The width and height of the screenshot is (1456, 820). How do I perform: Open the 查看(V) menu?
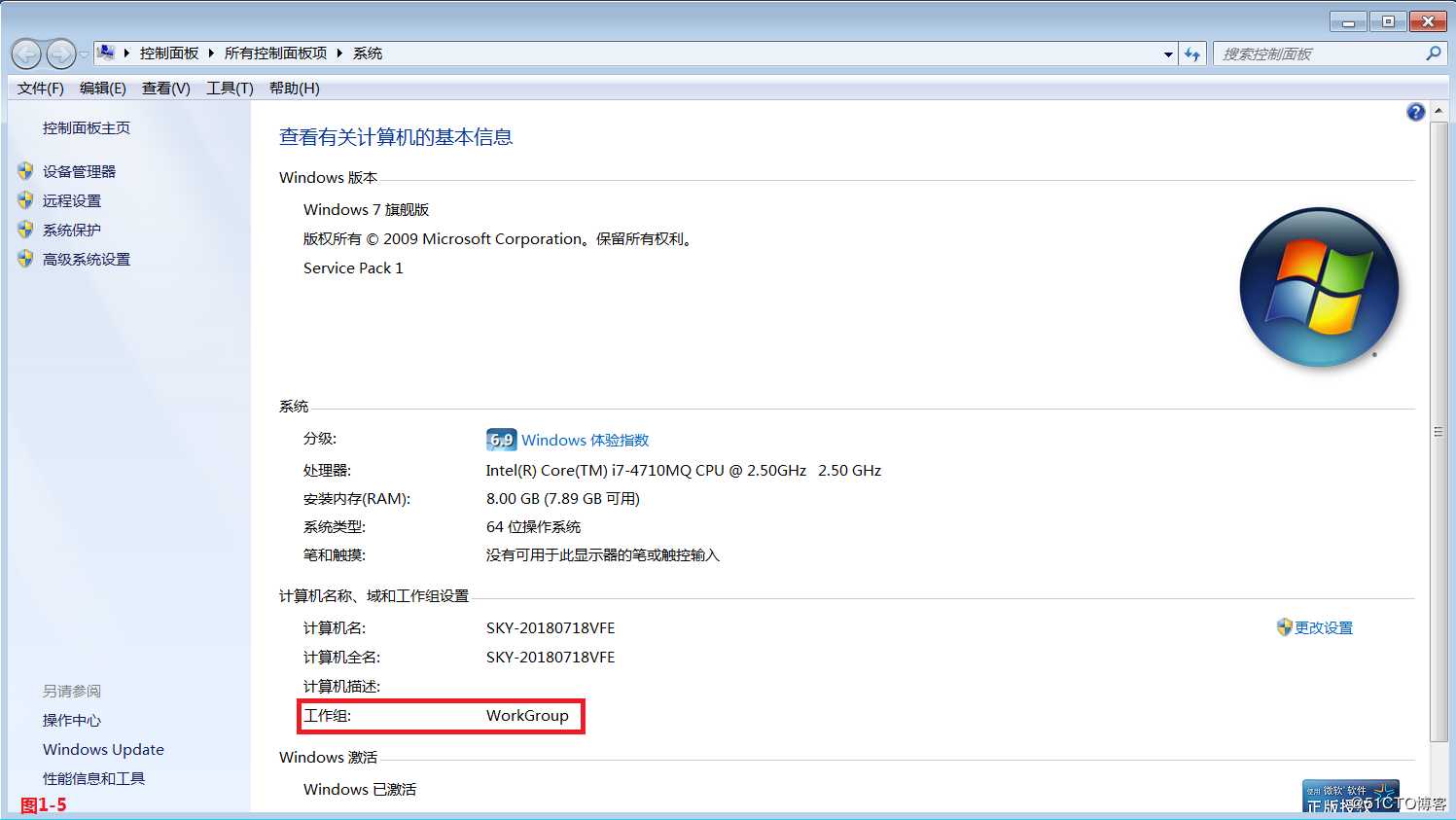coord(166,89)
